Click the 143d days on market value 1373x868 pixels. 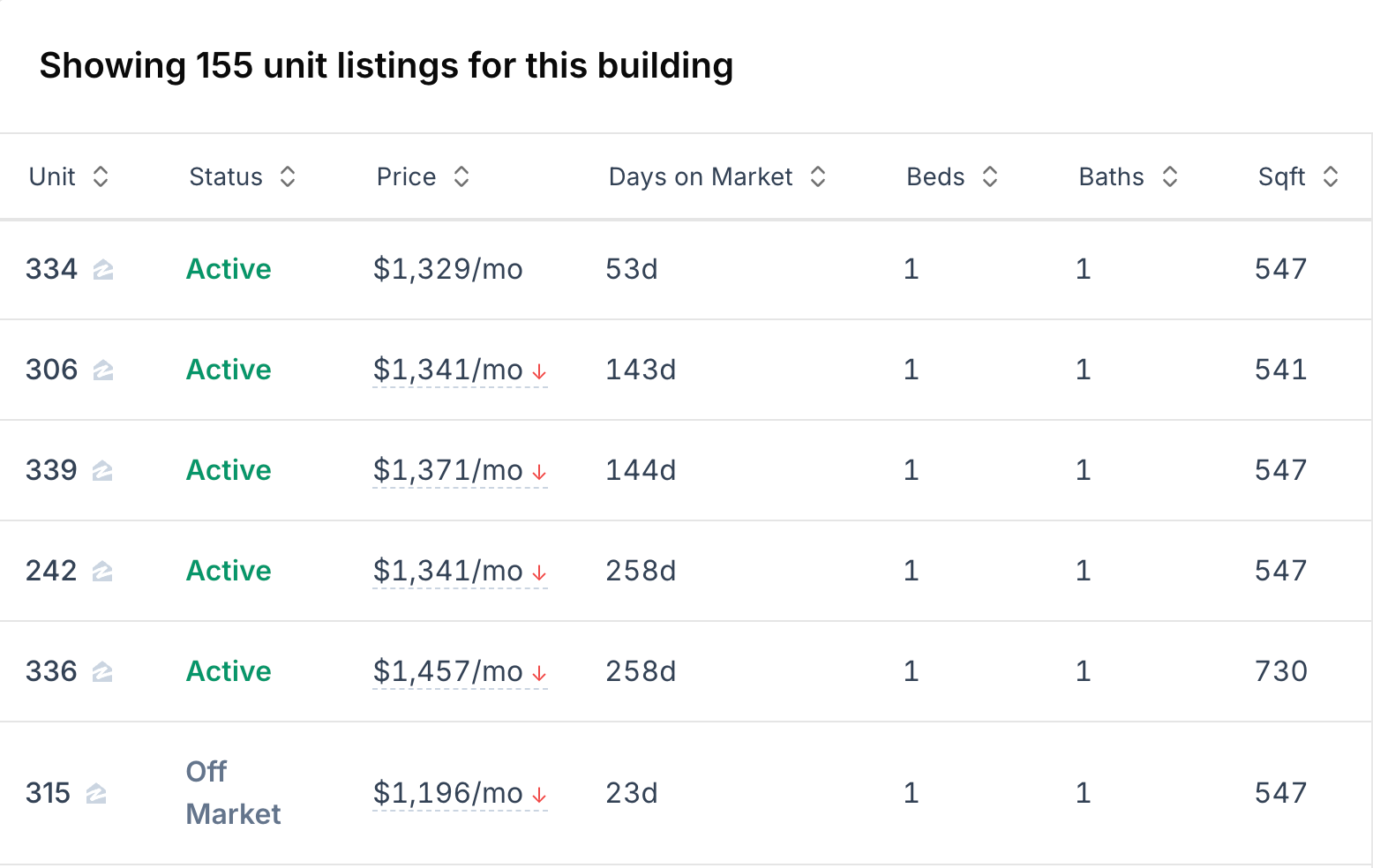click(641, 370)
